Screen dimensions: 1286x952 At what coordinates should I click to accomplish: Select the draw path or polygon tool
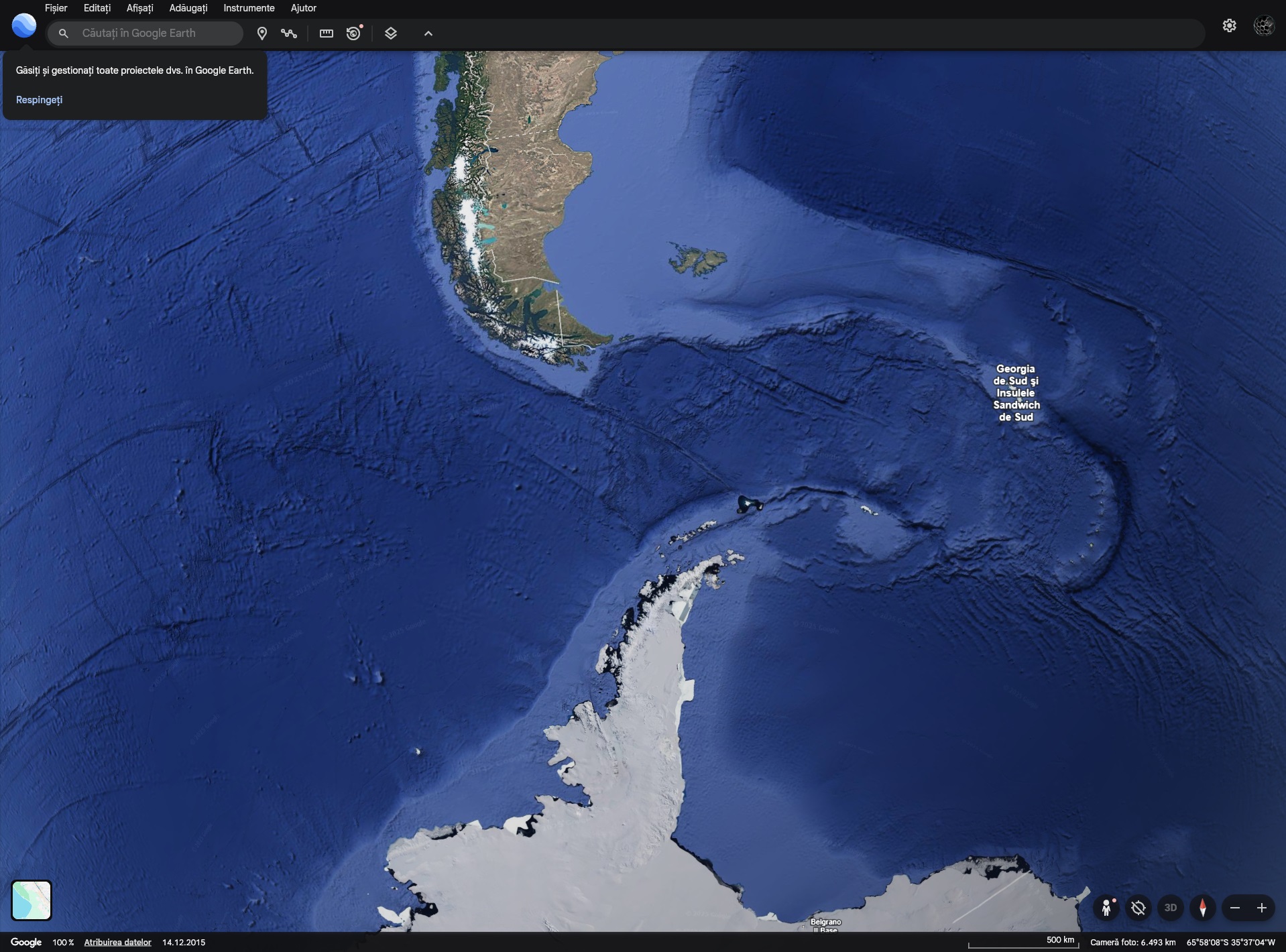pos(289,34)
